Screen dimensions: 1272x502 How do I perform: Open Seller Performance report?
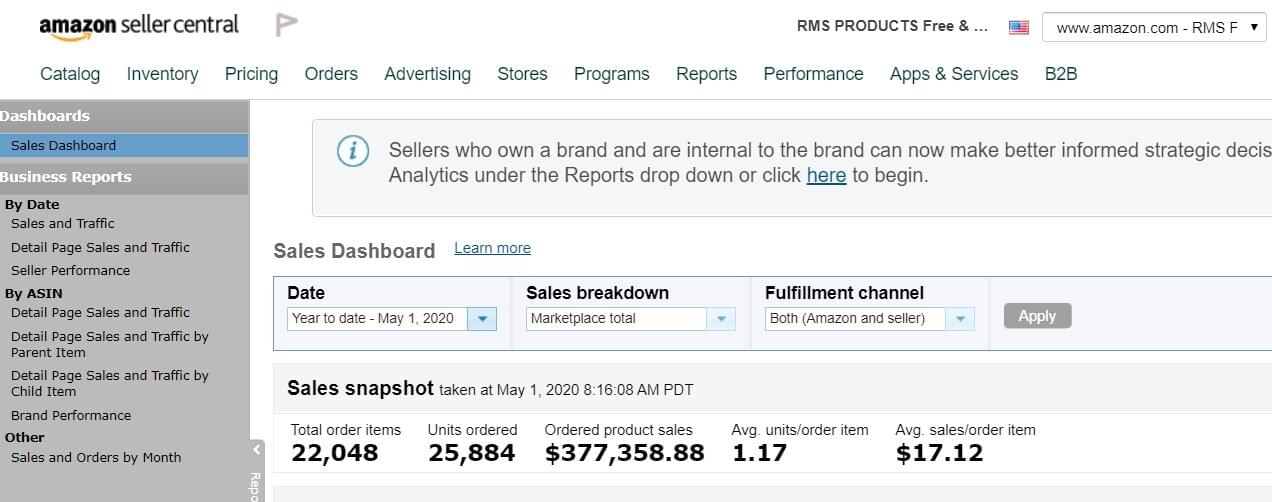(x=70, y=271)
